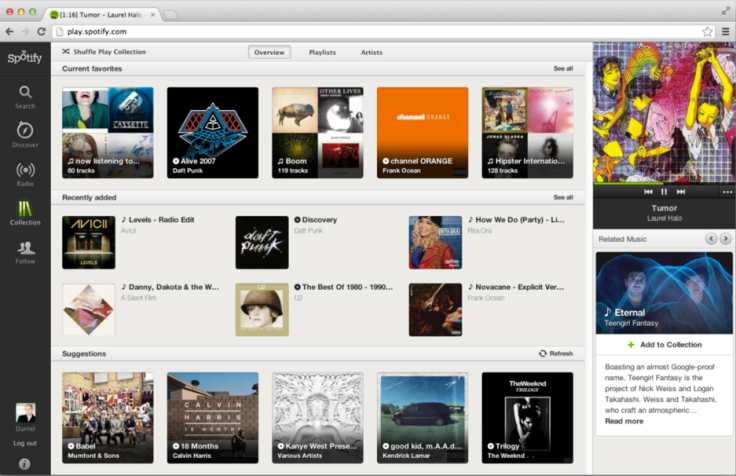Open the Chrome menu

pyautogui.click(x=725, y=32)
